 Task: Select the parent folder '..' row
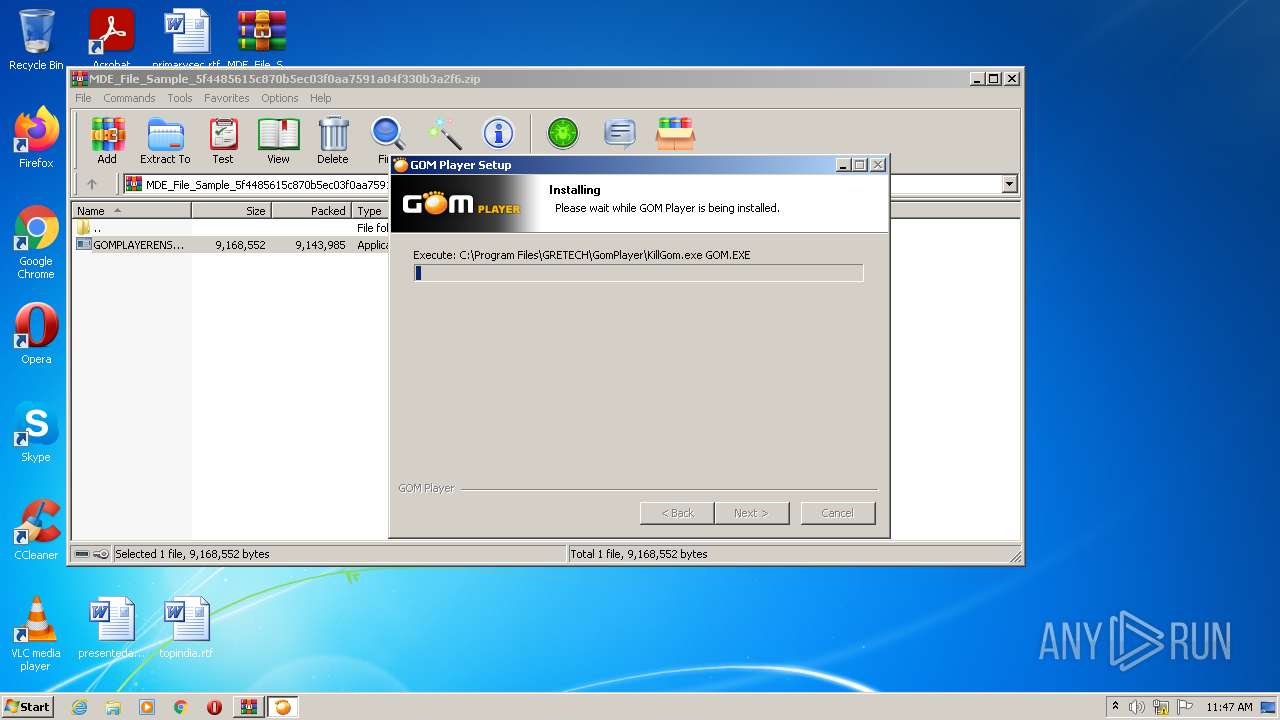232,228
